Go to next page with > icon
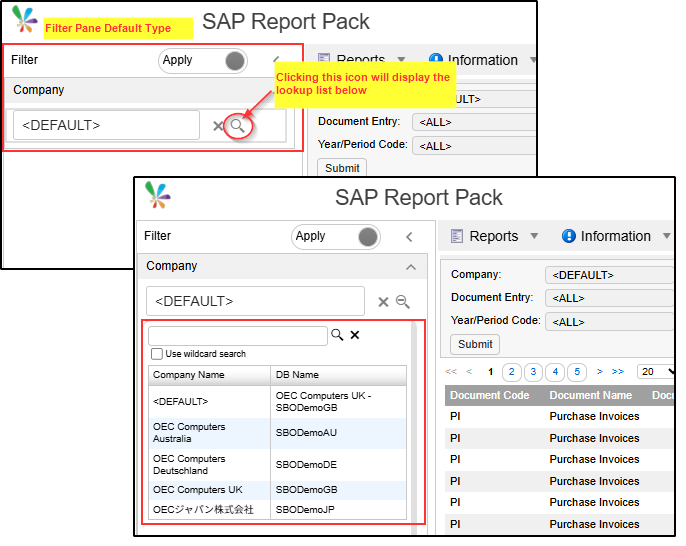Screen dimensions: 686x546 600,372
